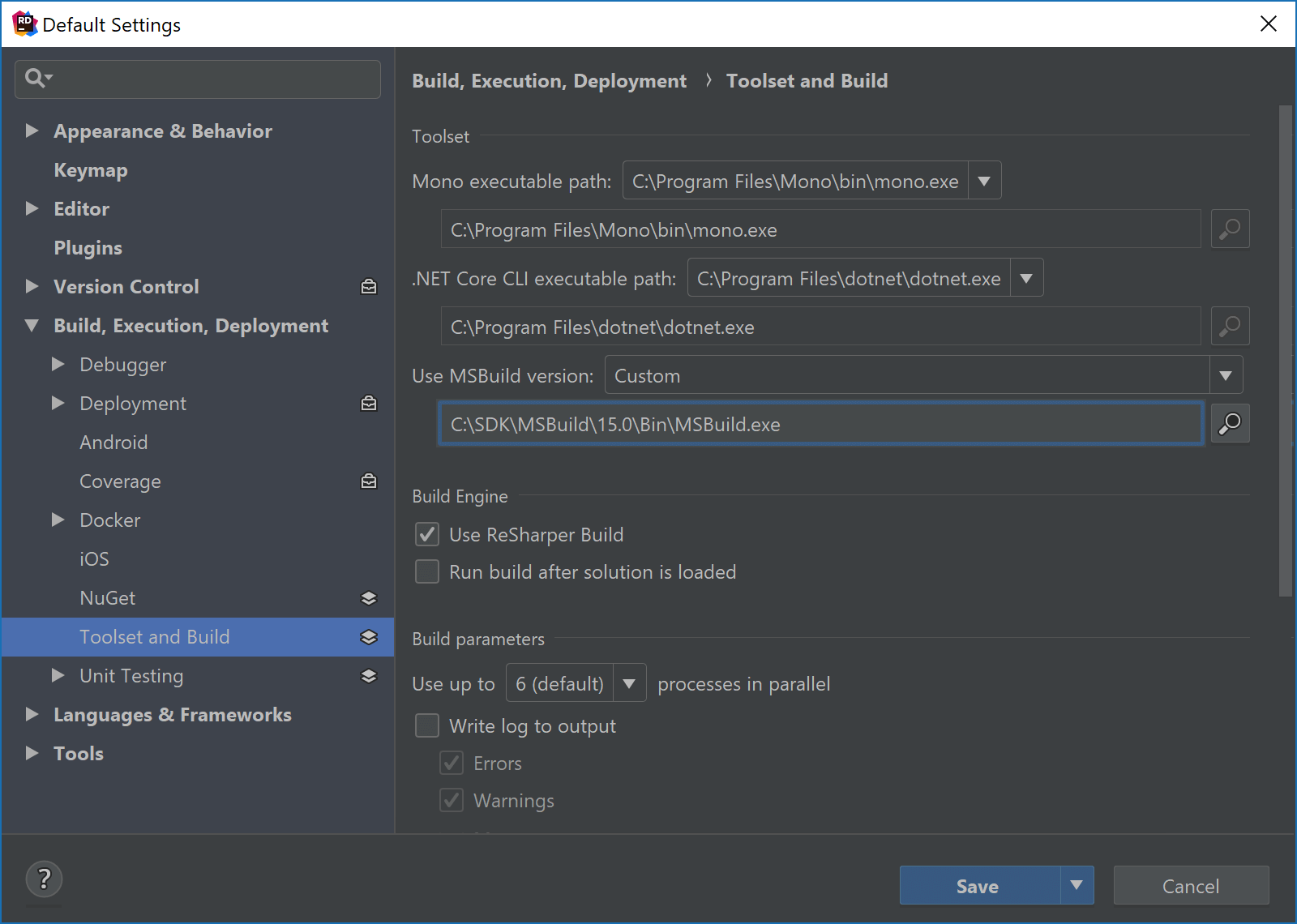This screenshot has width=1297, height=924.
Task: Collapse Build, Execution, Deployment section
Action: coord(32,326)
